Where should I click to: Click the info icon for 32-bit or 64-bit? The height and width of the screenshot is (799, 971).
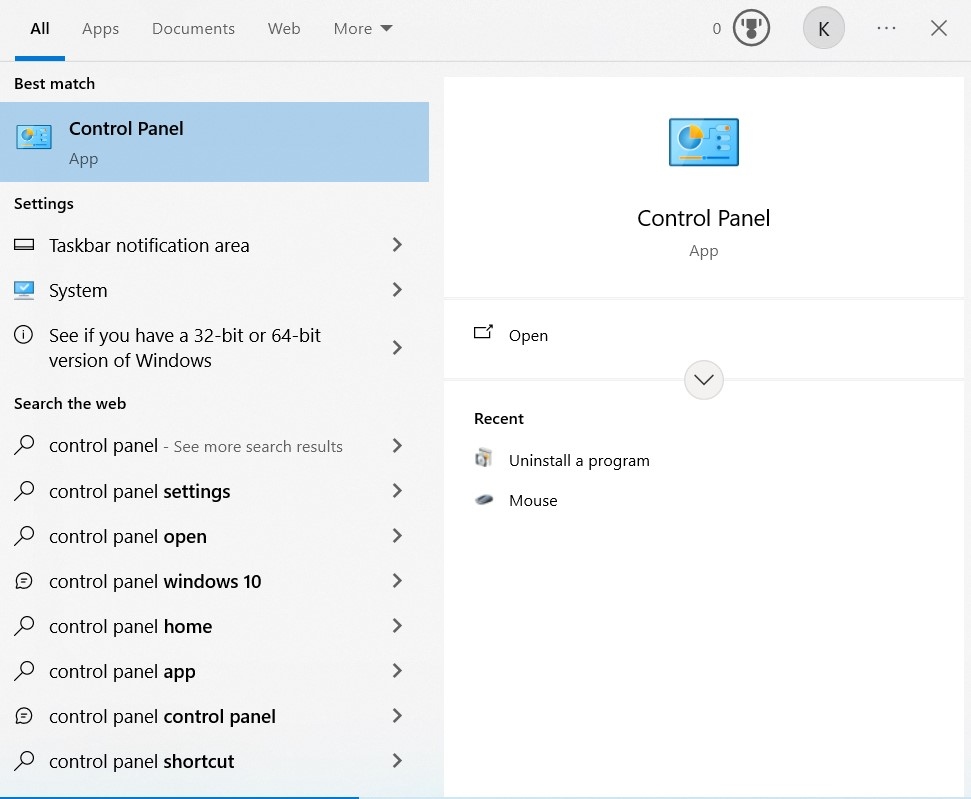pos(24,335)
